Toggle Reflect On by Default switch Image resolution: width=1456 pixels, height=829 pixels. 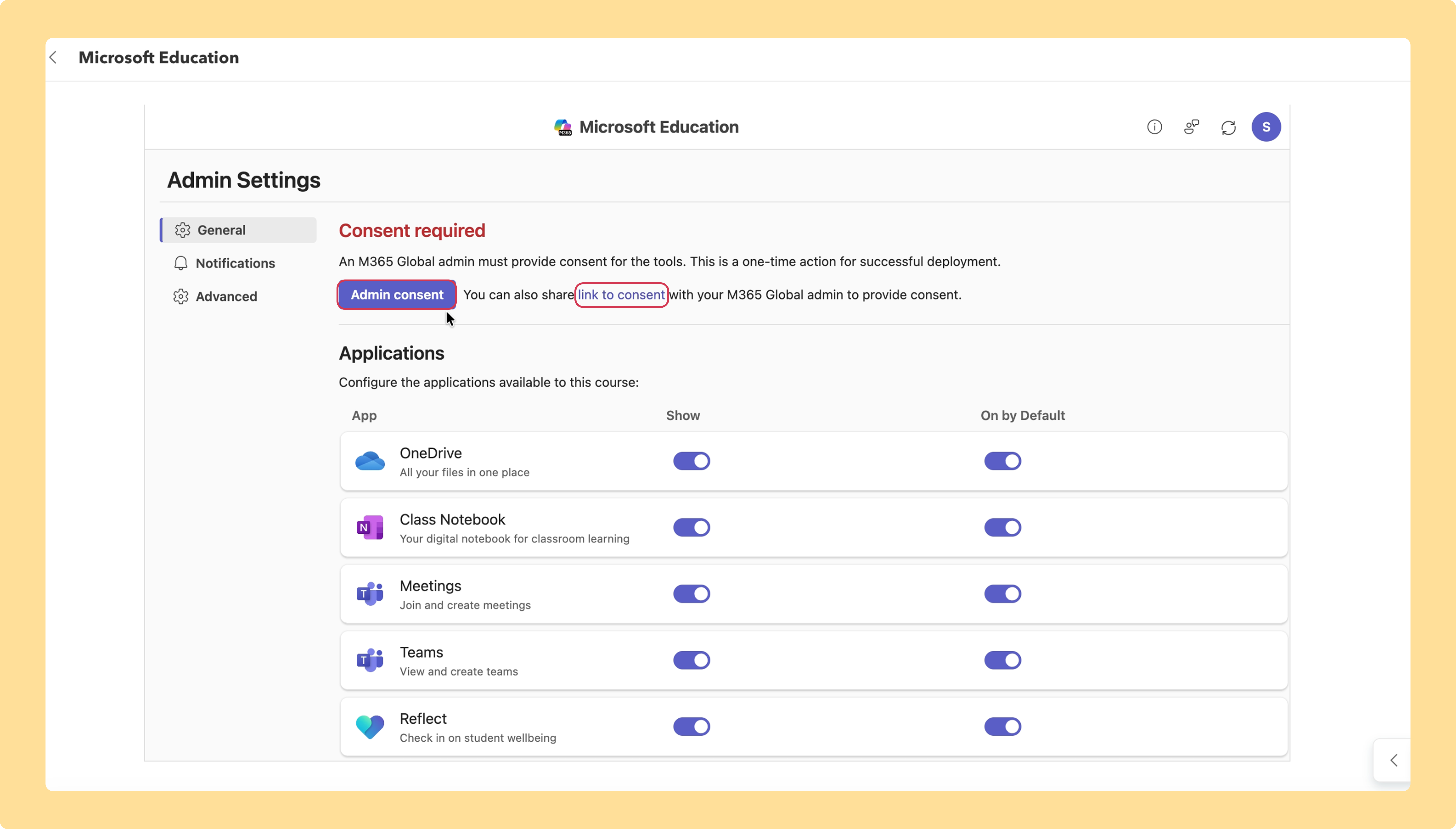(1003, 726)
